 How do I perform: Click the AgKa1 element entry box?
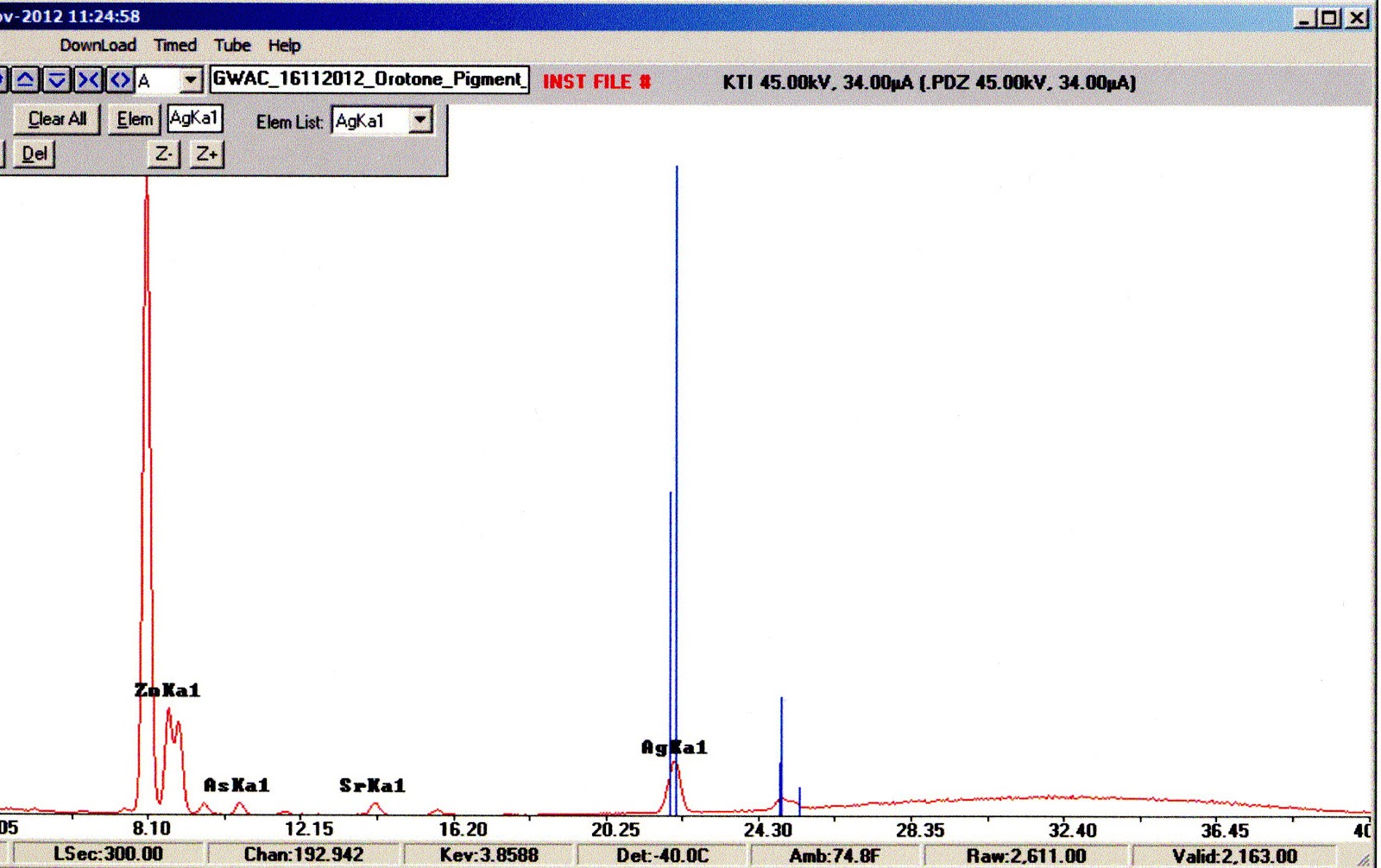(195, 118)
